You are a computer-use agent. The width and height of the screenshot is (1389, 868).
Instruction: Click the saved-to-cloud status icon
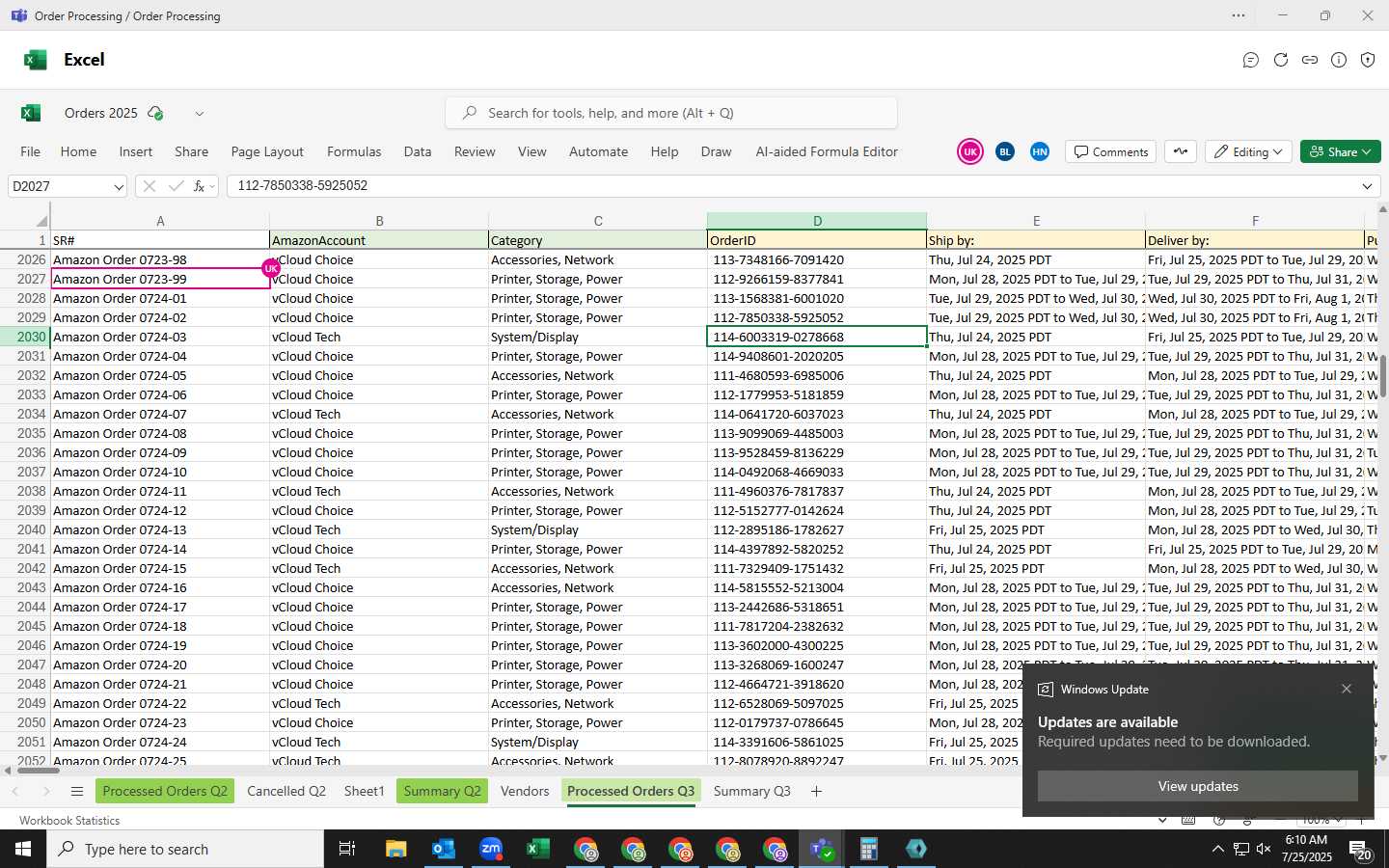click(x=155, y=113)
